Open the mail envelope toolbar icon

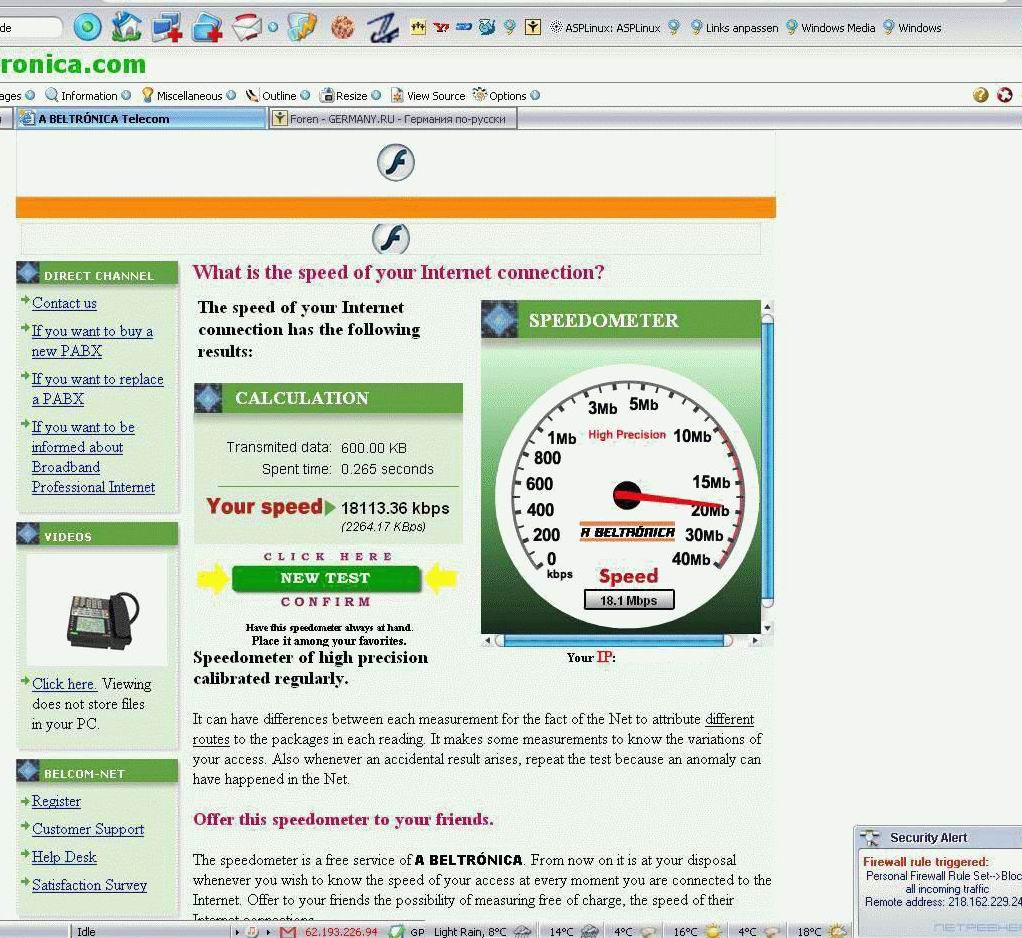click(x=248, y=27)
